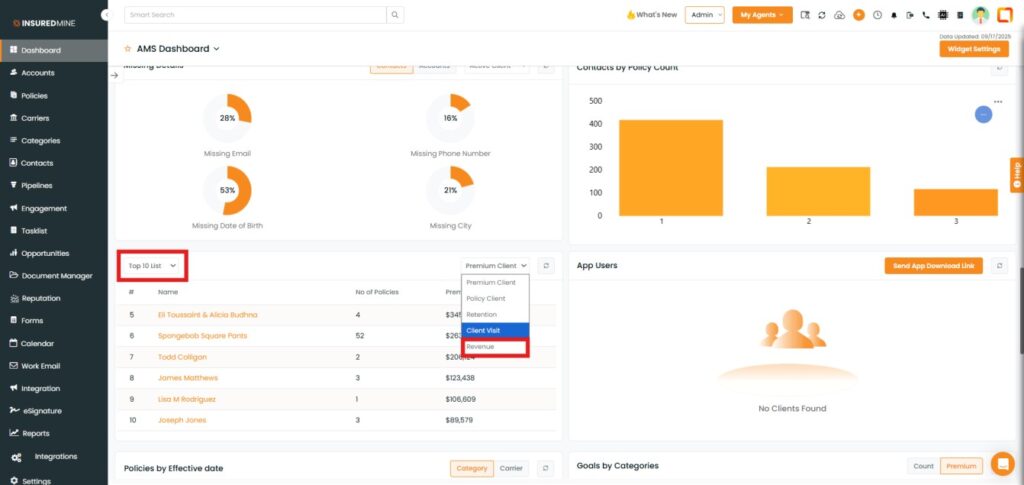Switch Policies by Effective date to Carrier
The width and height of the screenshot is (1024, 485).
pos(511,467)
